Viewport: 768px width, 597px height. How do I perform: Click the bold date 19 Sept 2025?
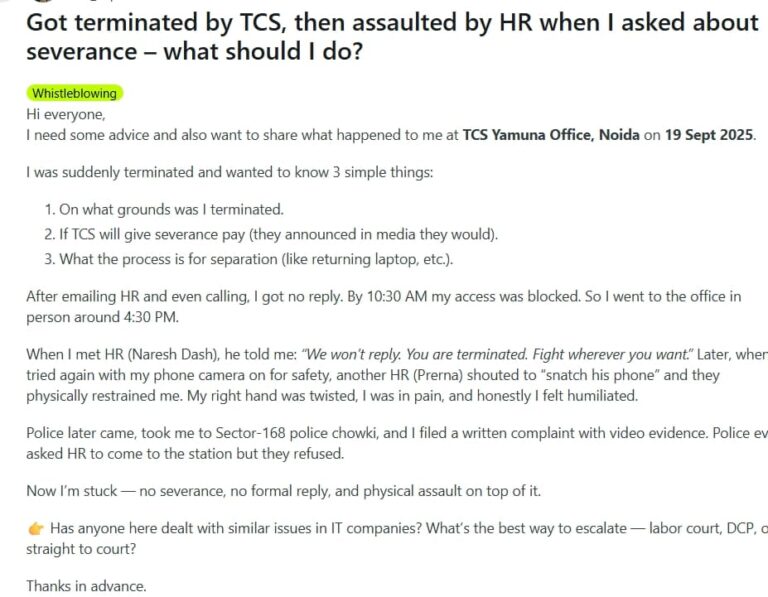(x=709, y=135)
